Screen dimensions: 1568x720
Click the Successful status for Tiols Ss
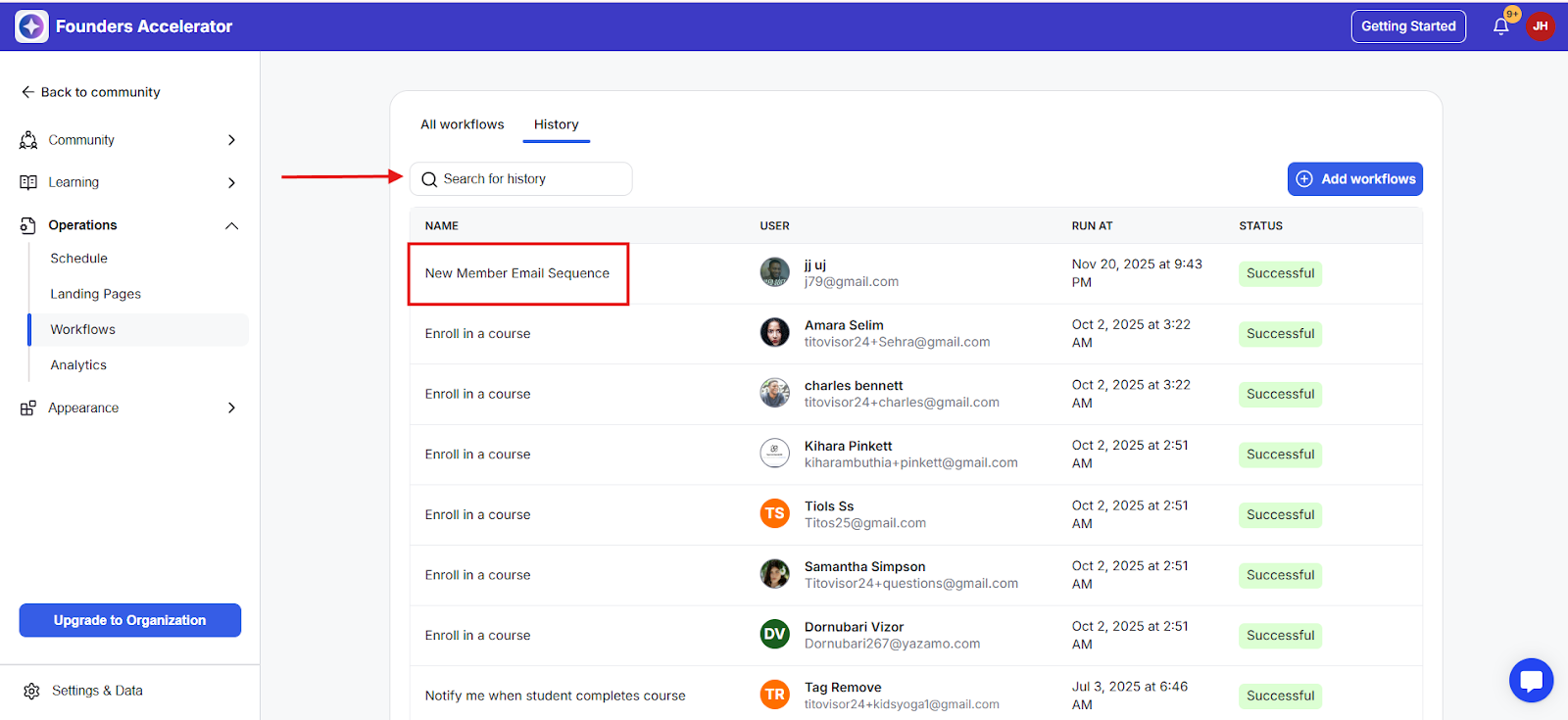point(1280,514)
